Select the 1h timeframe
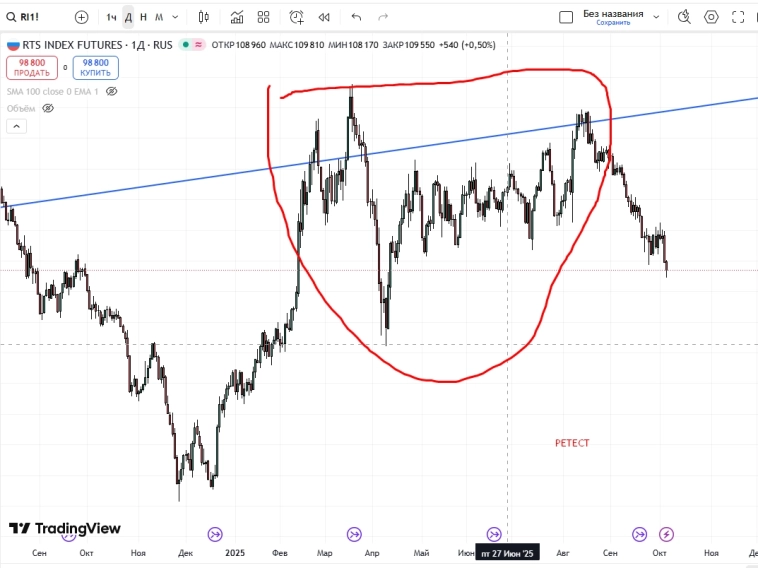The image size is (758, 568). (x=111, y=17)
